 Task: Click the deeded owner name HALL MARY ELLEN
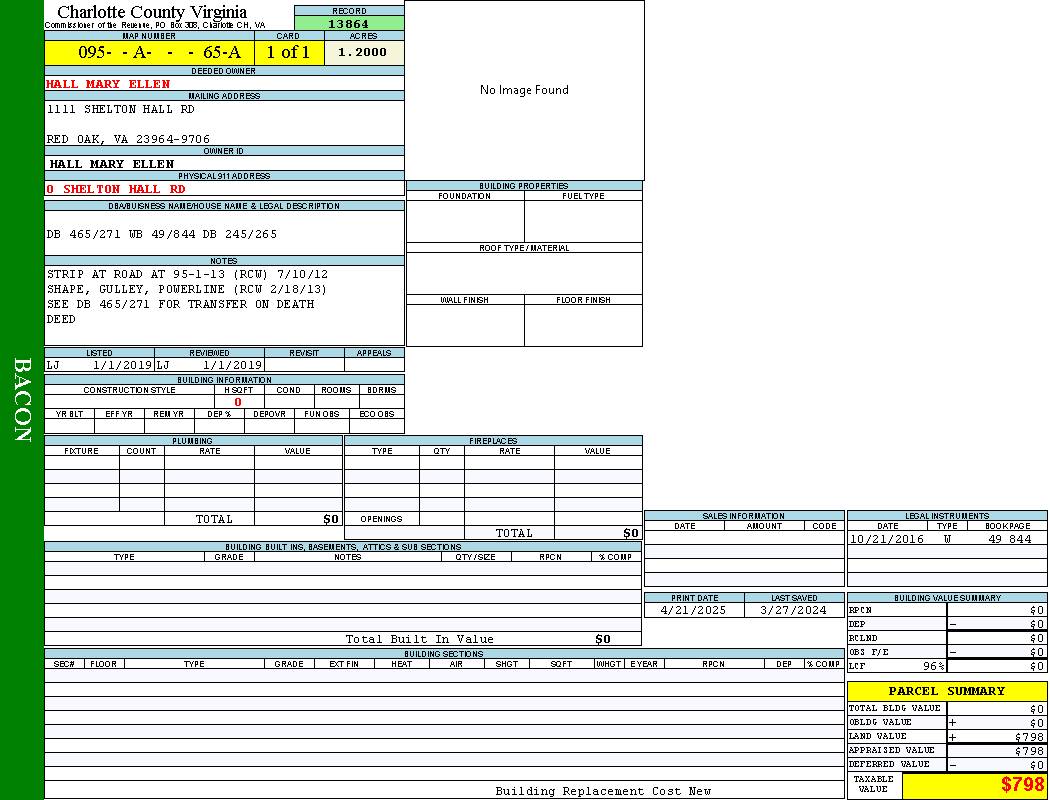pyautogui.click(x=108, y=84)
